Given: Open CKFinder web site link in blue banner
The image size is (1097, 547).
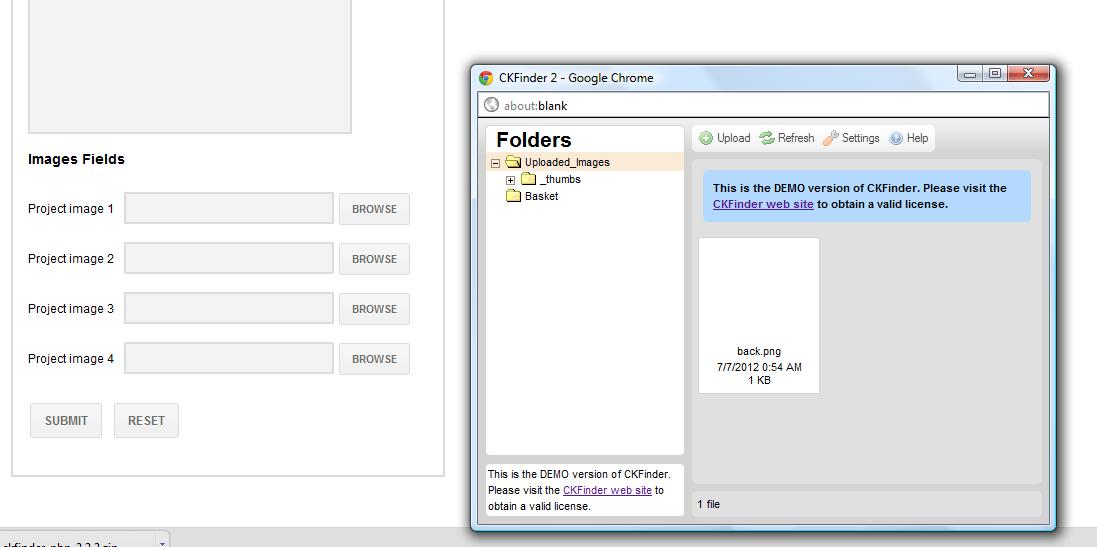Looking at the screenshot, I should coord(763,204).
